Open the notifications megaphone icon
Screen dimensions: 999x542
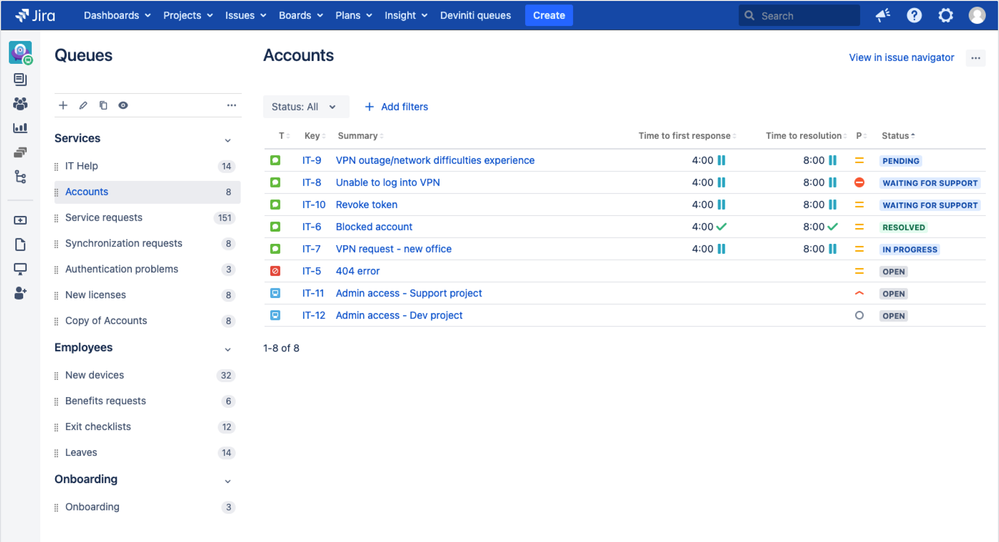coord(883,15)
